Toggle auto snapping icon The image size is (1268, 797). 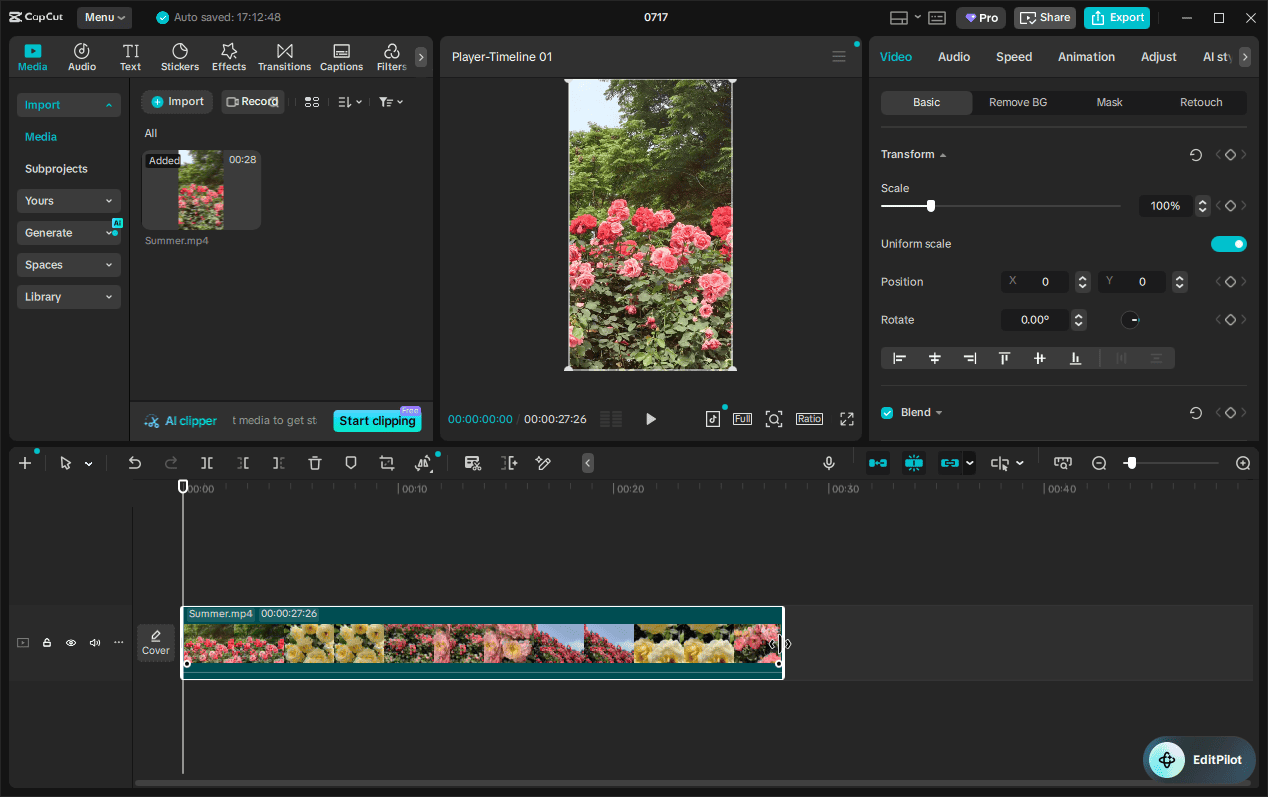click(x=914, y=463)
